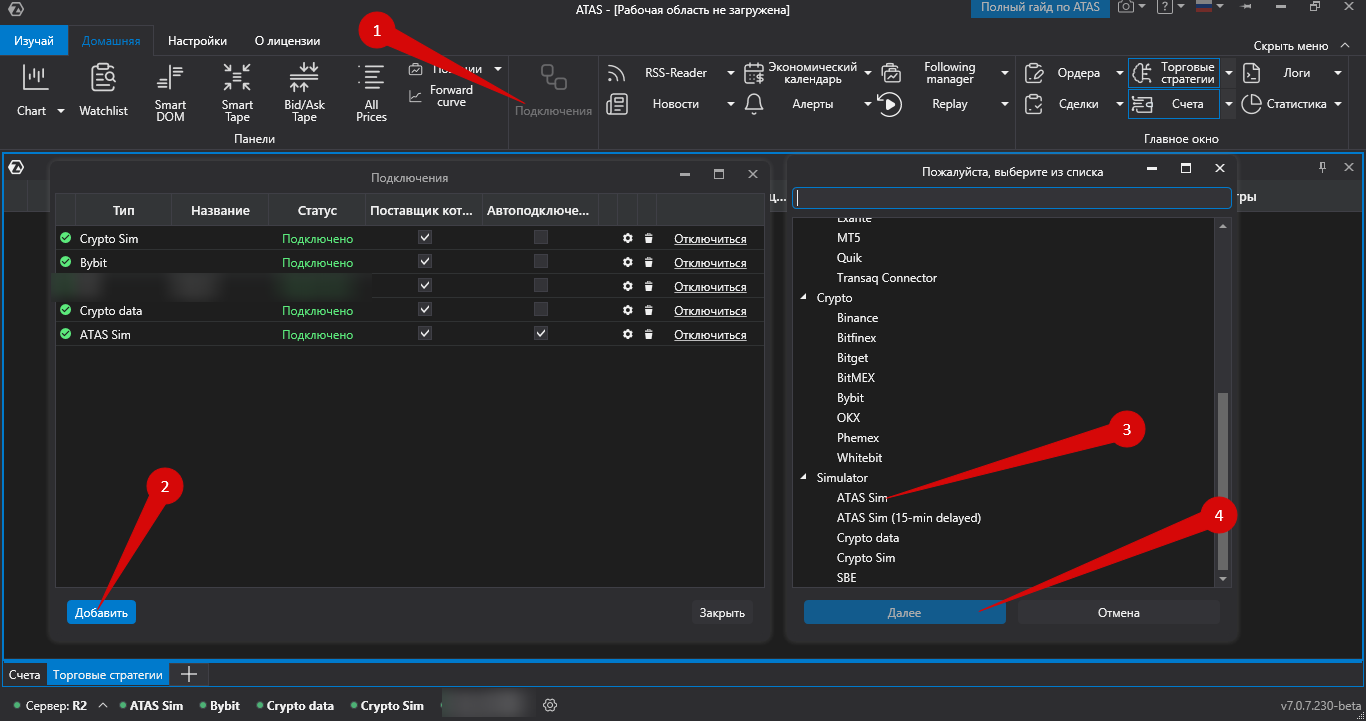Expand the Chart dropdown arrow
Image resolution: width=1366 pixels, height=721 pixels.
[60, 111]
